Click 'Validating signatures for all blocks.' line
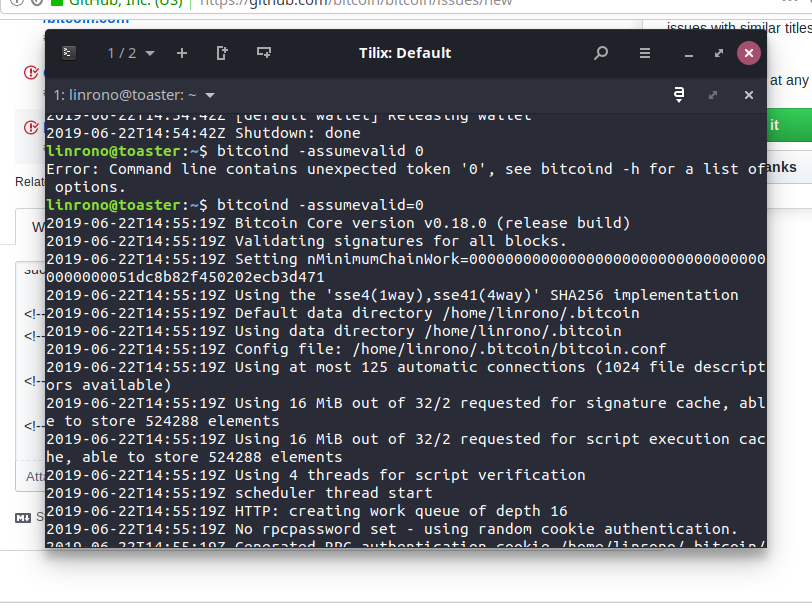Image resolution: width=812 pixels, height=609 pixels. click(307, 241)
